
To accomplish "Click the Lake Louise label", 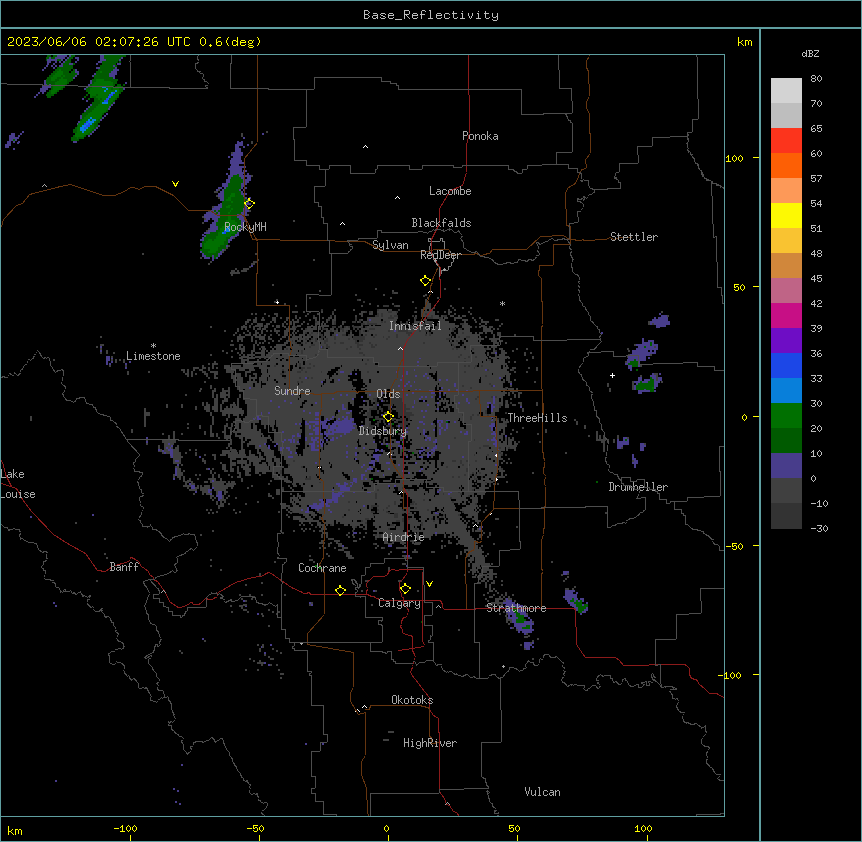I will click(x=17, y=484).
